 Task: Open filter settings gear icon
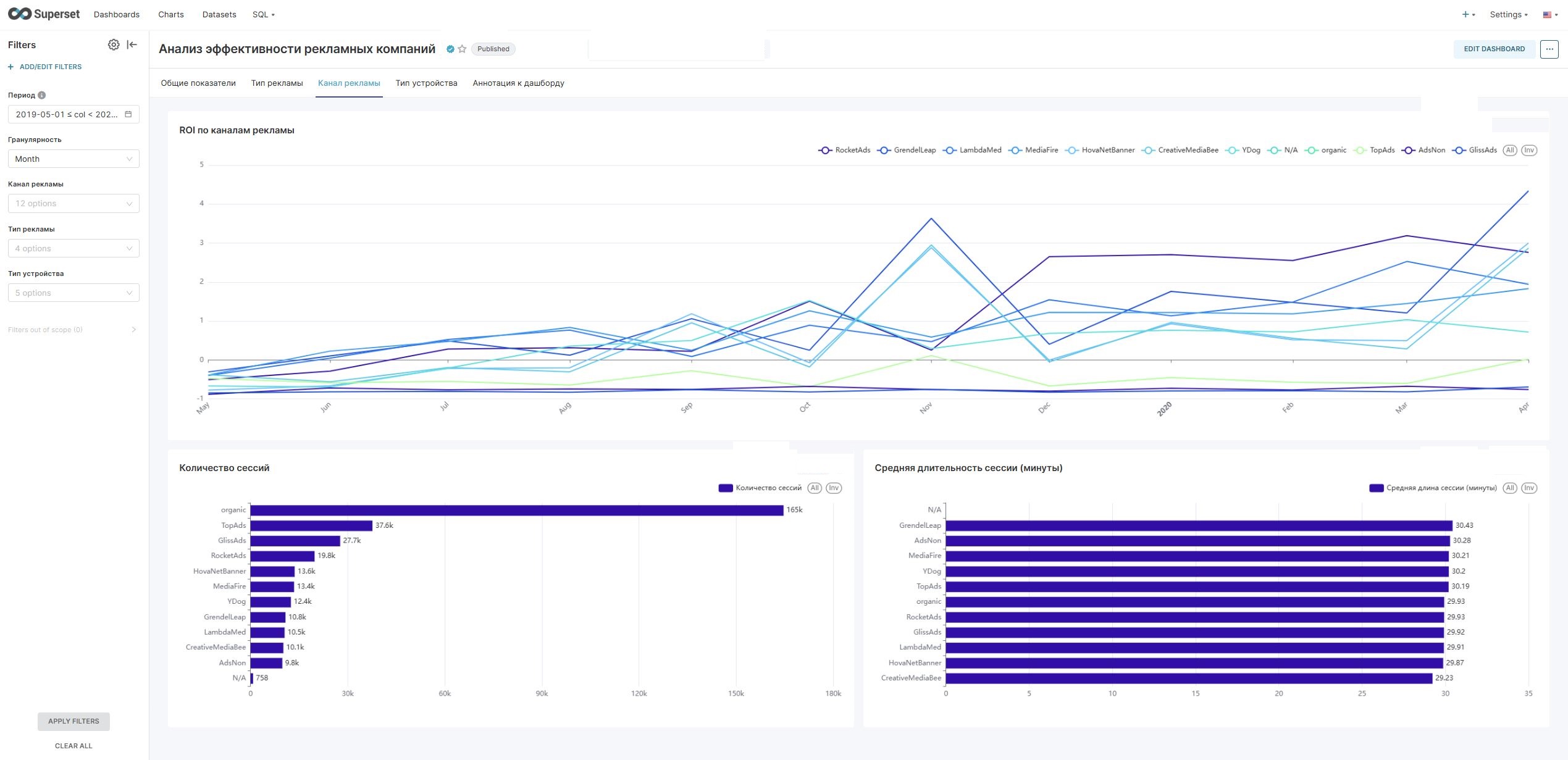point(114,44)
